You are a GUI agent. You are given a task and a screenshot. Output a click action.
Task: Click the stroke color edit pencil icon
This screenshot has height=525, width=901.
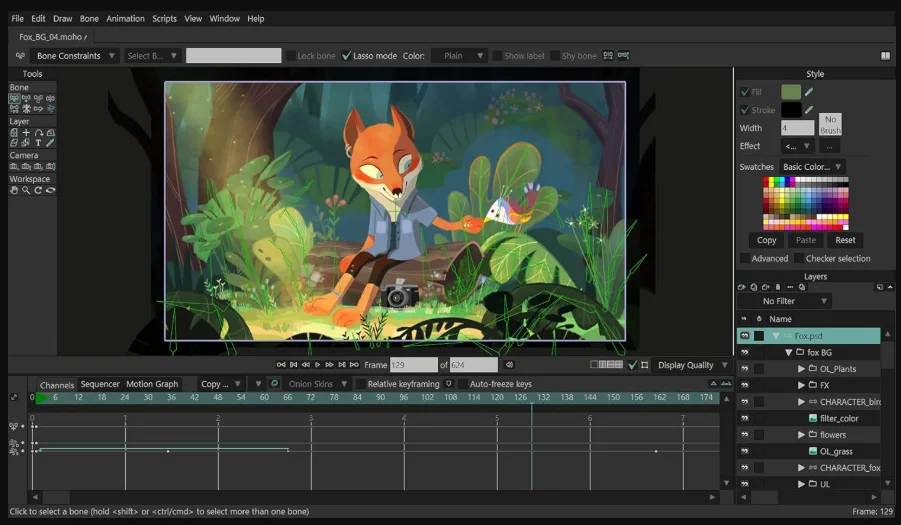pos(809,110)
